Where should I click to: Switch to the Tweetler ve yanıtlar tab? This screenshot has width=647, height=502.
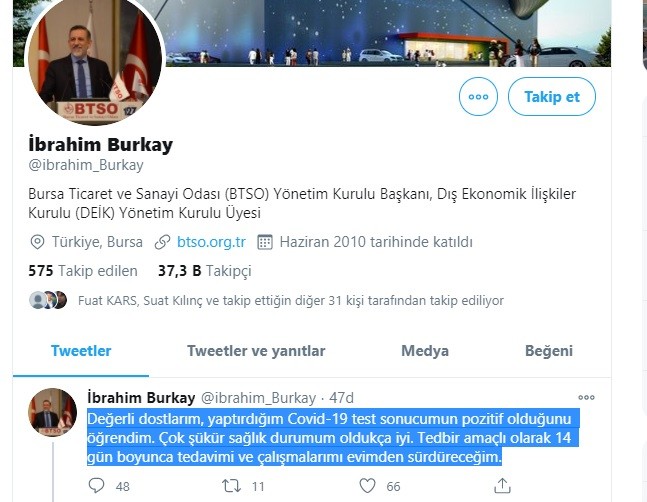pyautogui.click(x=256, y=351)
